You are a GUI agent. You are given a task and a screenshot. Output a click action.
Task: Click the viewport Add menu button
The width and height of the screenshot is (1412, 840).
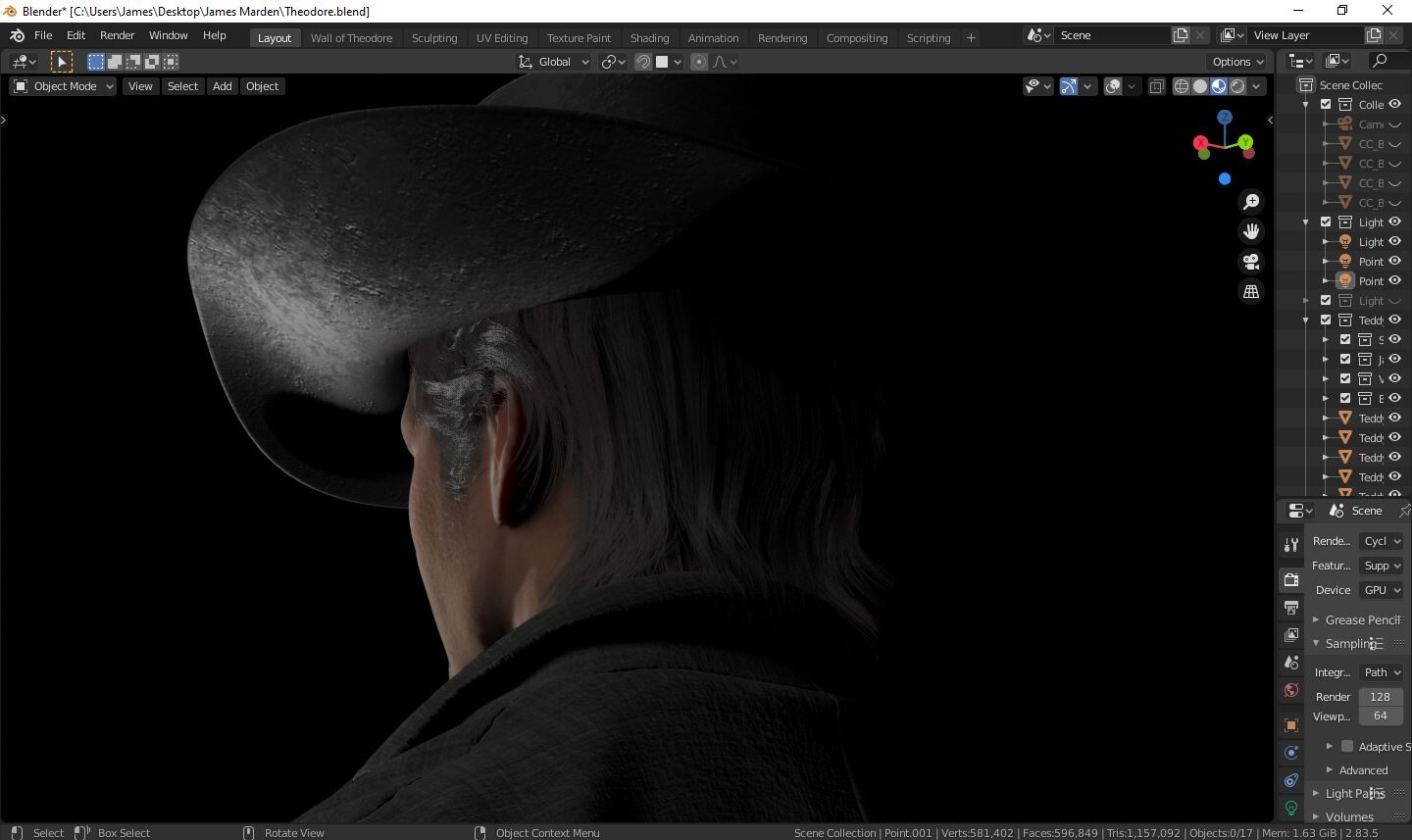[x=223, y=86]
